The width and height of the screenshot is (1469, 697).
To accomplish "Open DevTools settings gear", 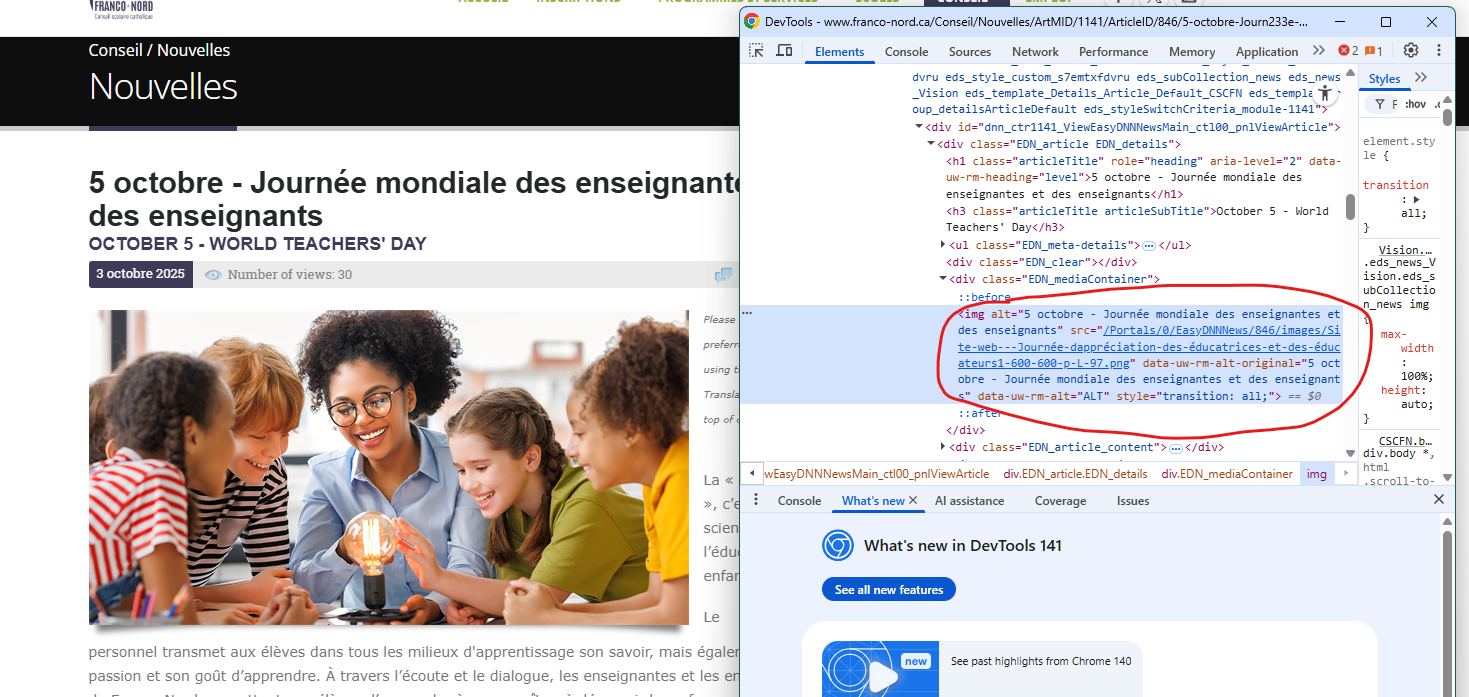I will pos(1411,51).
